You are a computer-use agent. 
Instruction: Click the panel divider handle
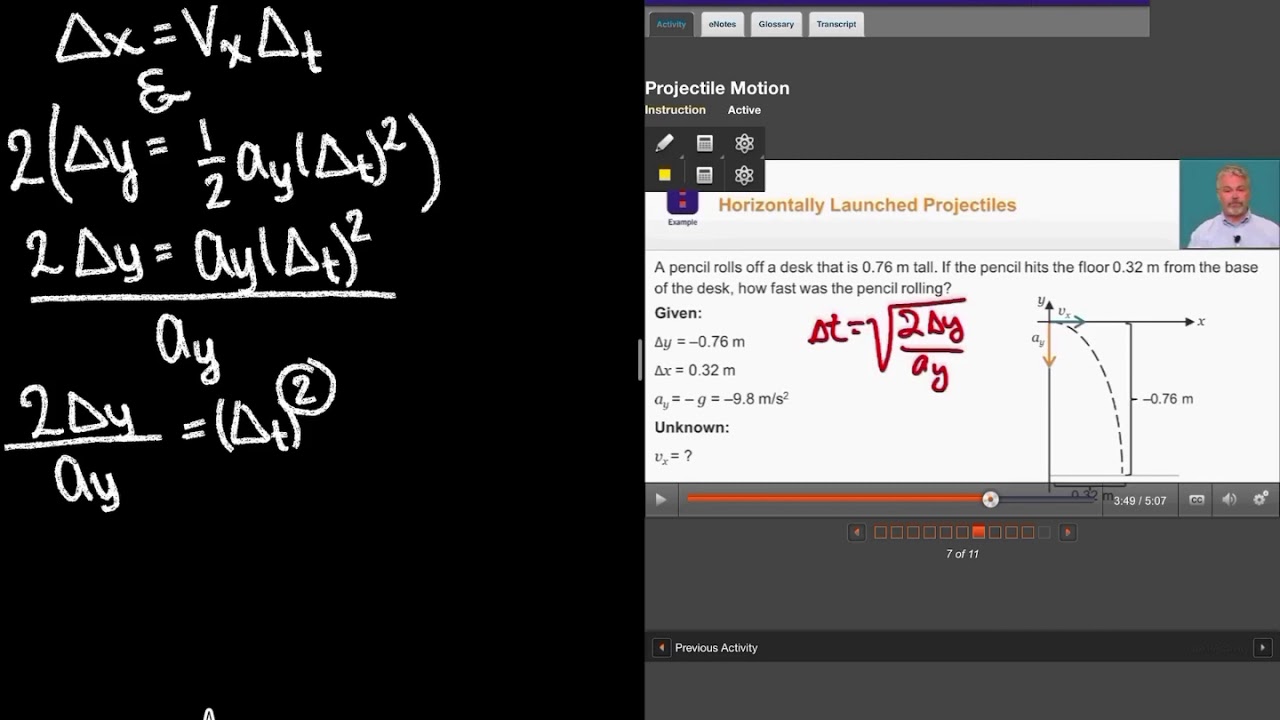640,360
